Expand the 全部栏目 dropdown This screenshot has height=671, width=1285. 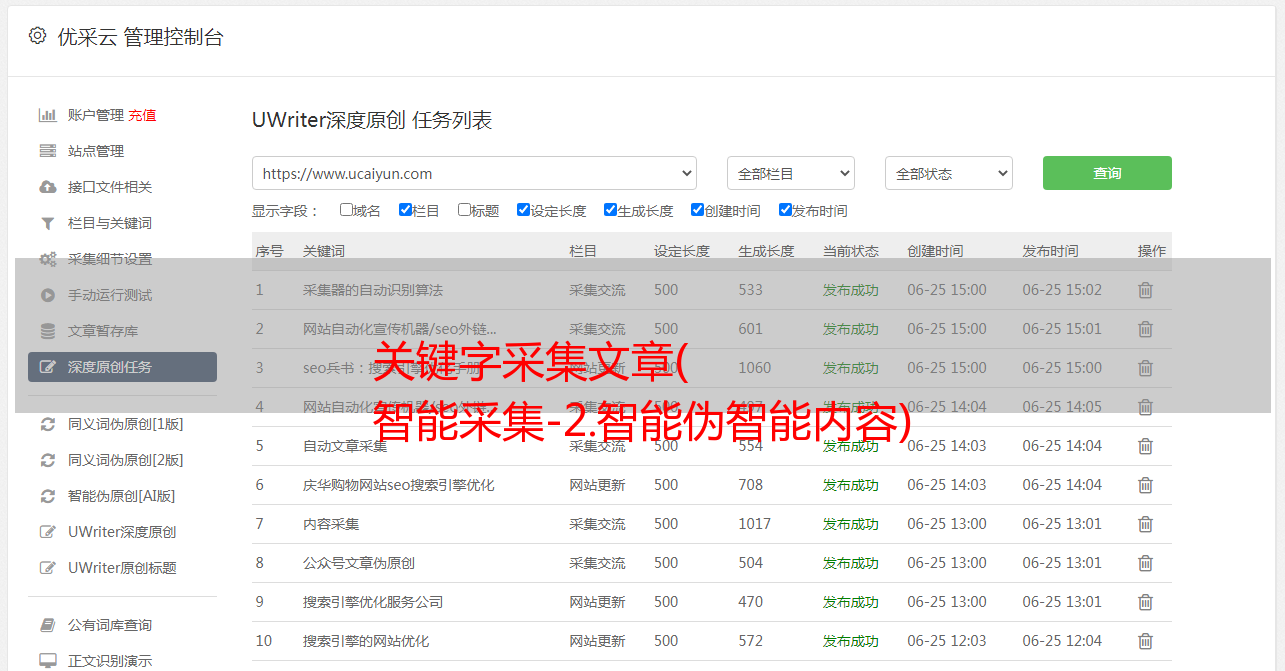(x=790, y=173)
